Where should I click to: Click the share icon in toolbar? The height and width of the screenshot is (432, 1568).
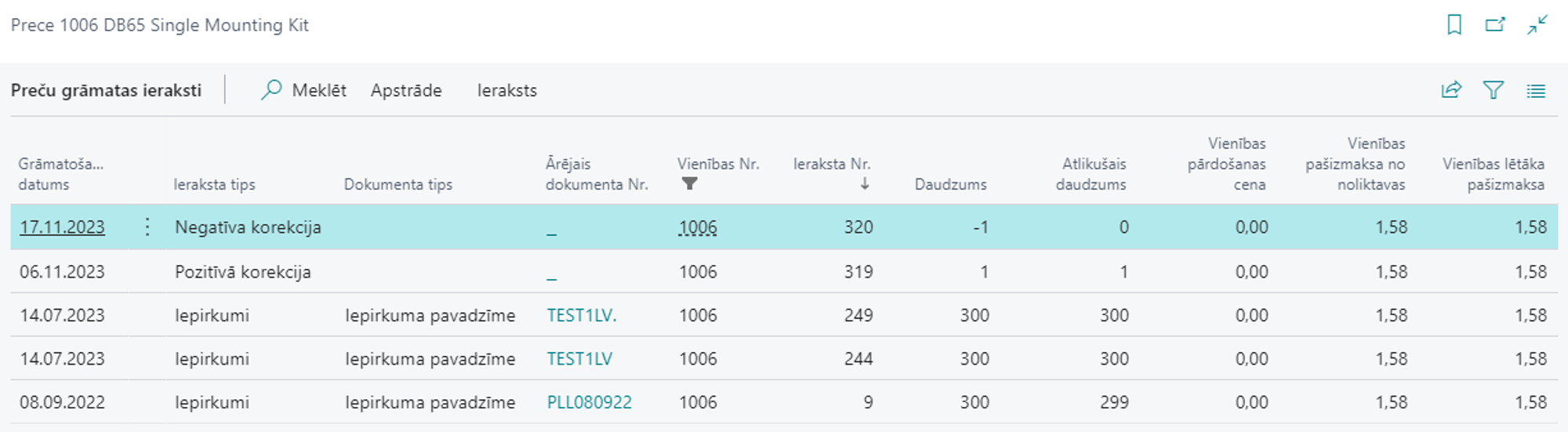1451,90
